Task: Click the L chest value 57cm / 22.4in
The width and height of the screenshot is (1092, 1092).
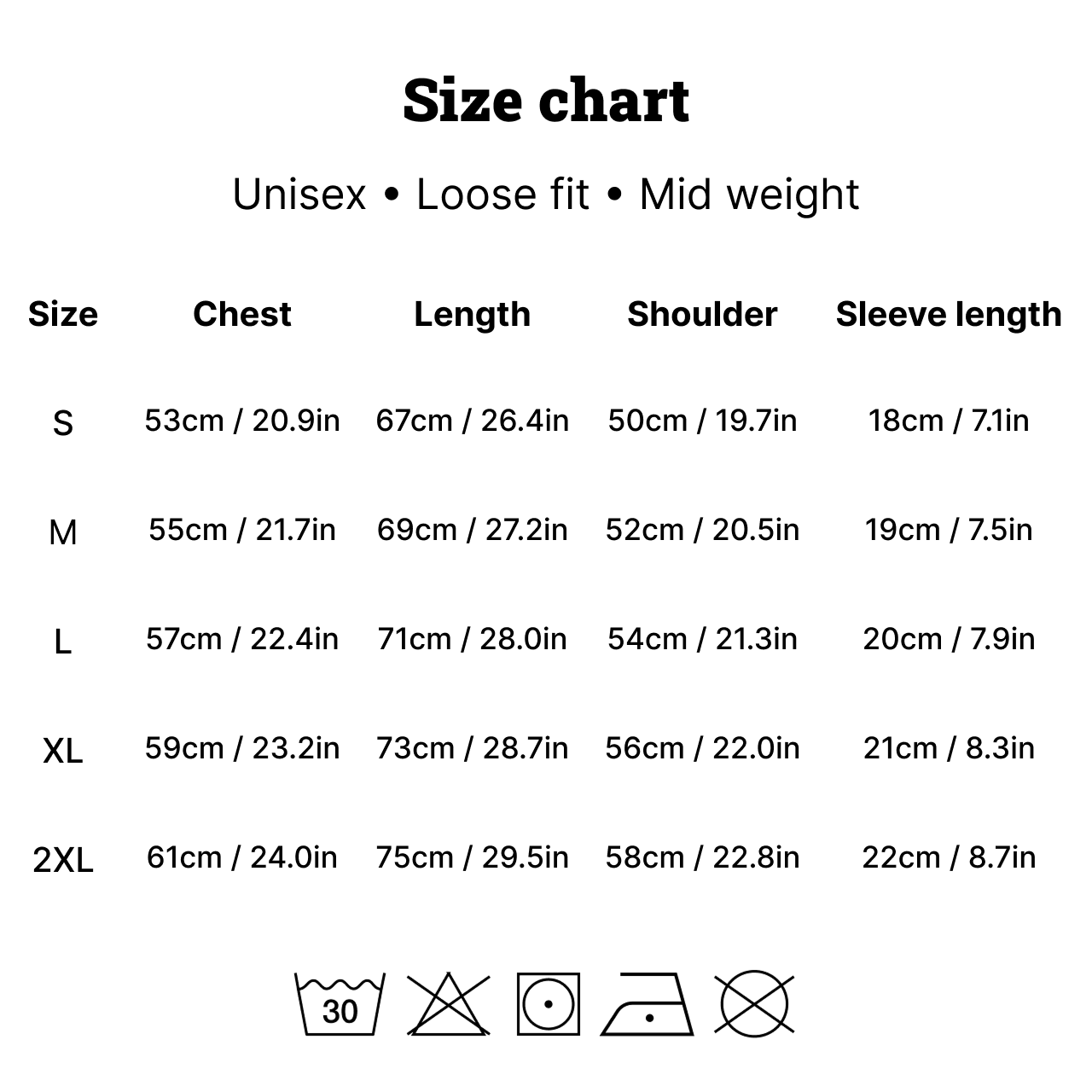Action: point(242,639)
